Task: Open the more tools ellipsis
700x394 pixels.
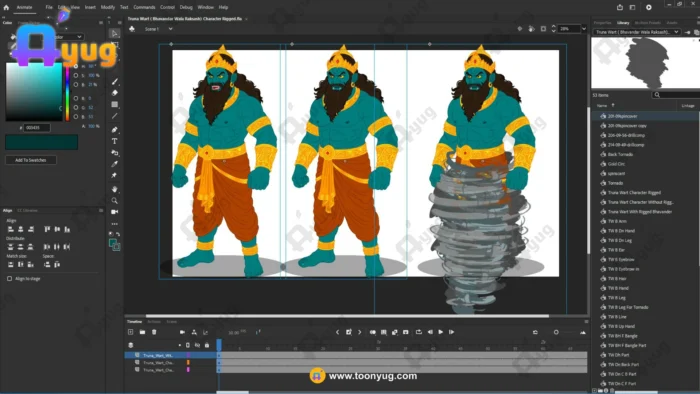Action: coord(115,224)
